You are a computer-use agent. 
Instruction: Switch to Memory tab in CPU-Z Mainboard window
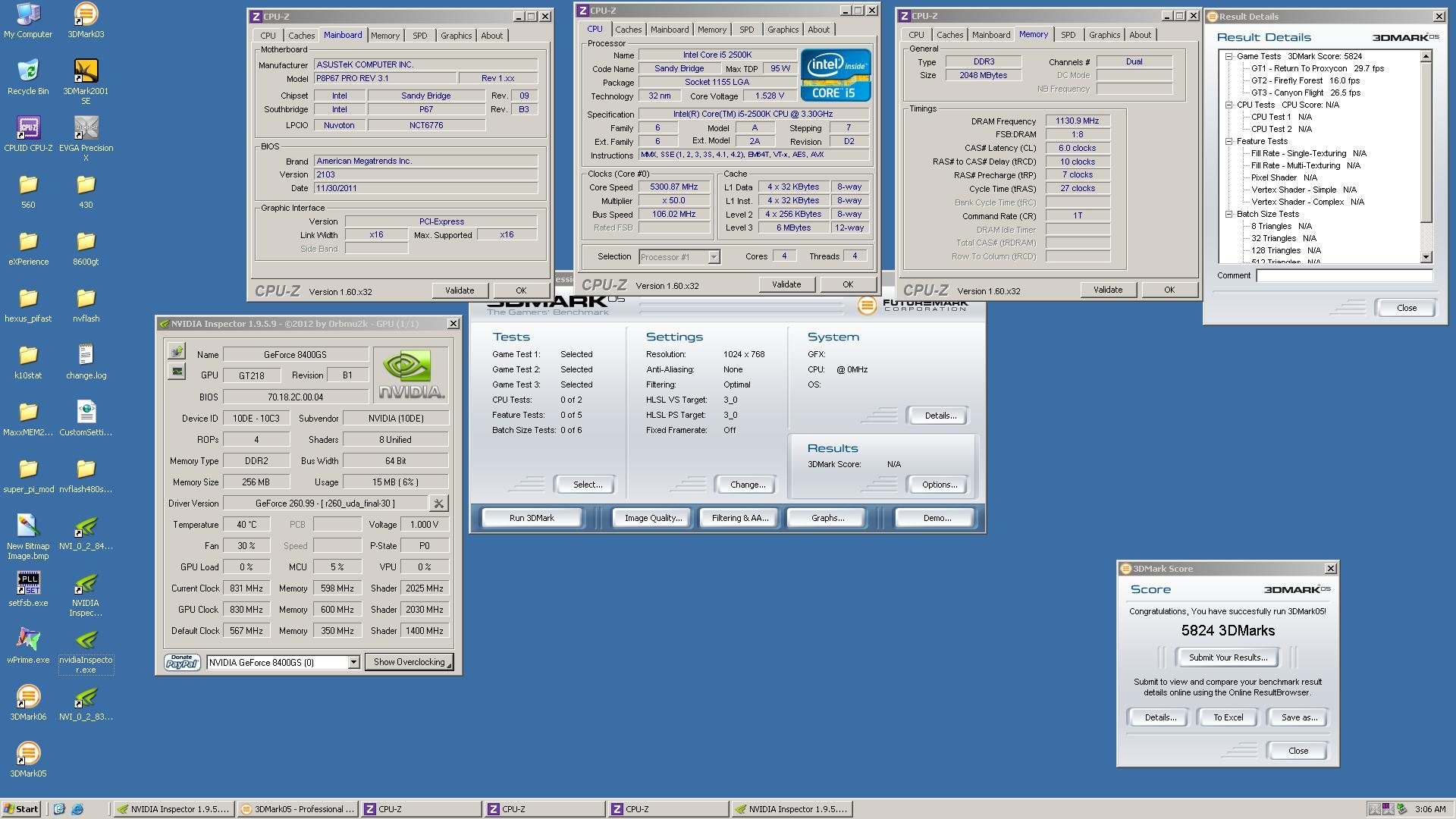pos(384,36)
